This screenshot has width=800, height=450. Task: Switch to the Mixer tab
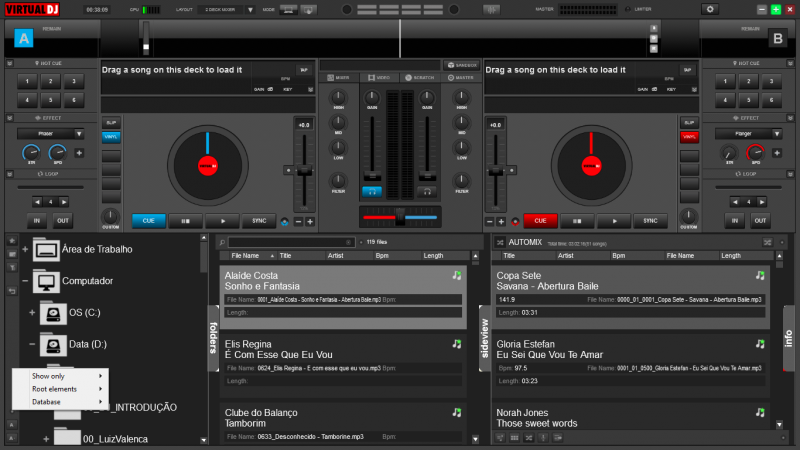point(339,78)
